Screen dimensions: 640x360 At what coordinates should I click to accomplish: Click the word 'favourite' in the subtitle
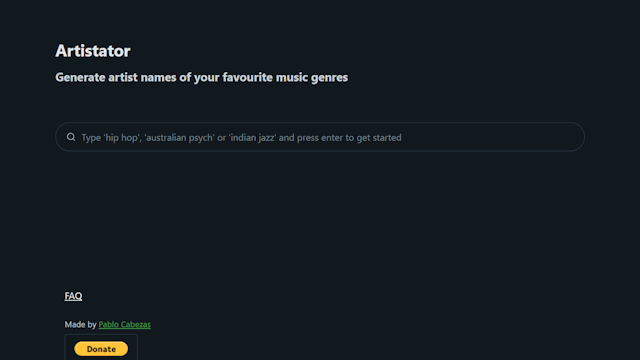tap(247, 78)
